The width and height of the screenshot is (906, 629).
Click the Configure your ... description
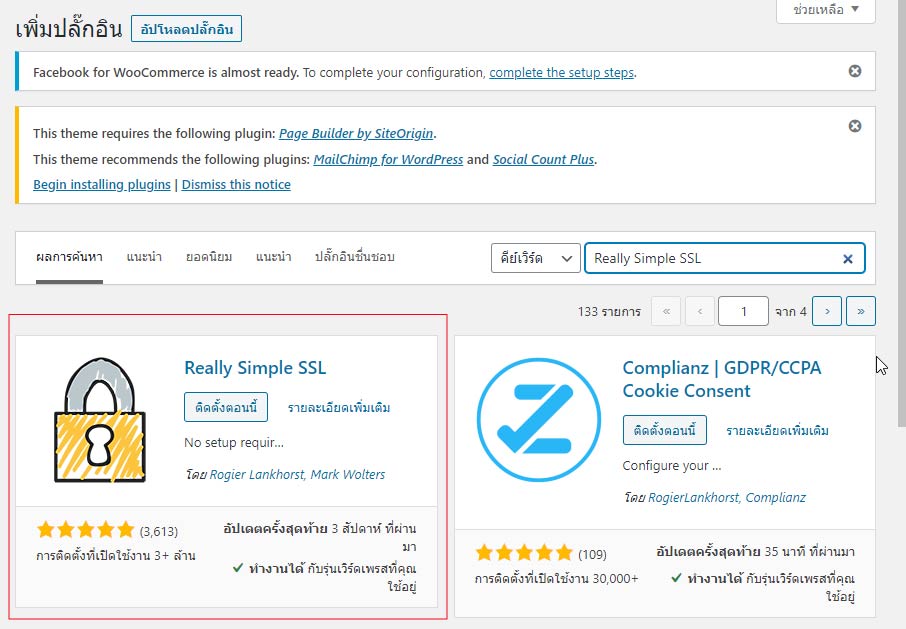(x=672, y=466)
